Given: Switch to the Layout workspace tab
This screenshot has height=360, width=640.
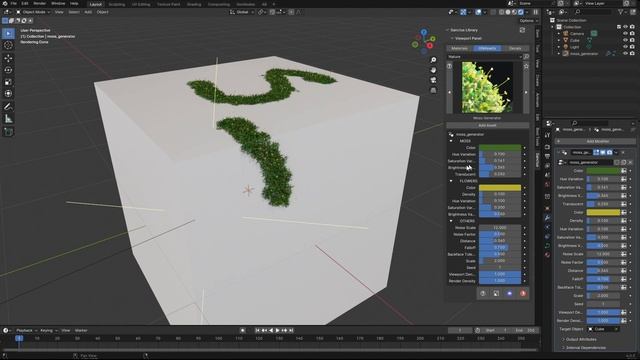Looking at the screenshot, I should pyautogui.click(x=96, y=4).
